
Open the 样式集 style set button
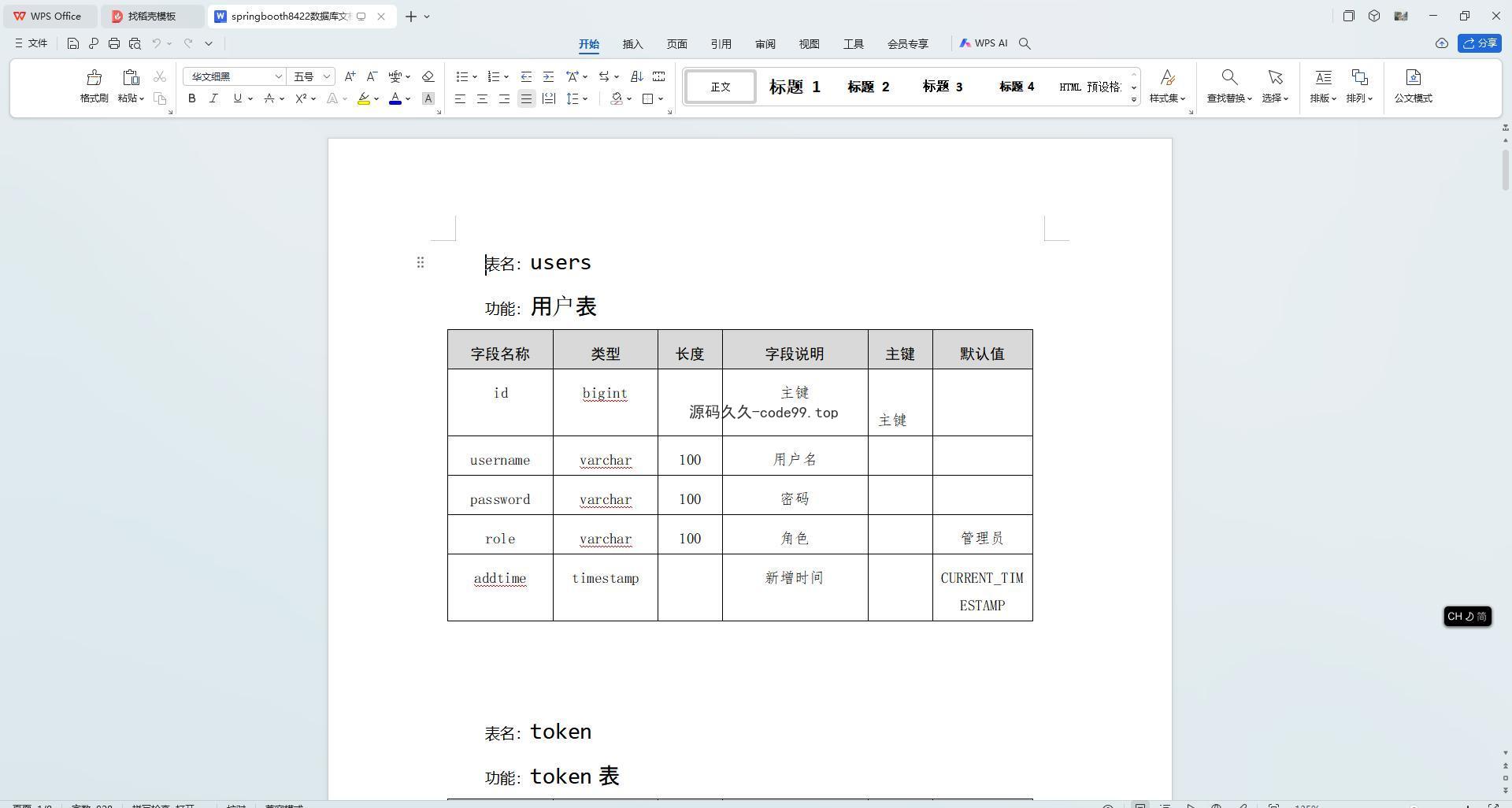[x=1168, y=87]
